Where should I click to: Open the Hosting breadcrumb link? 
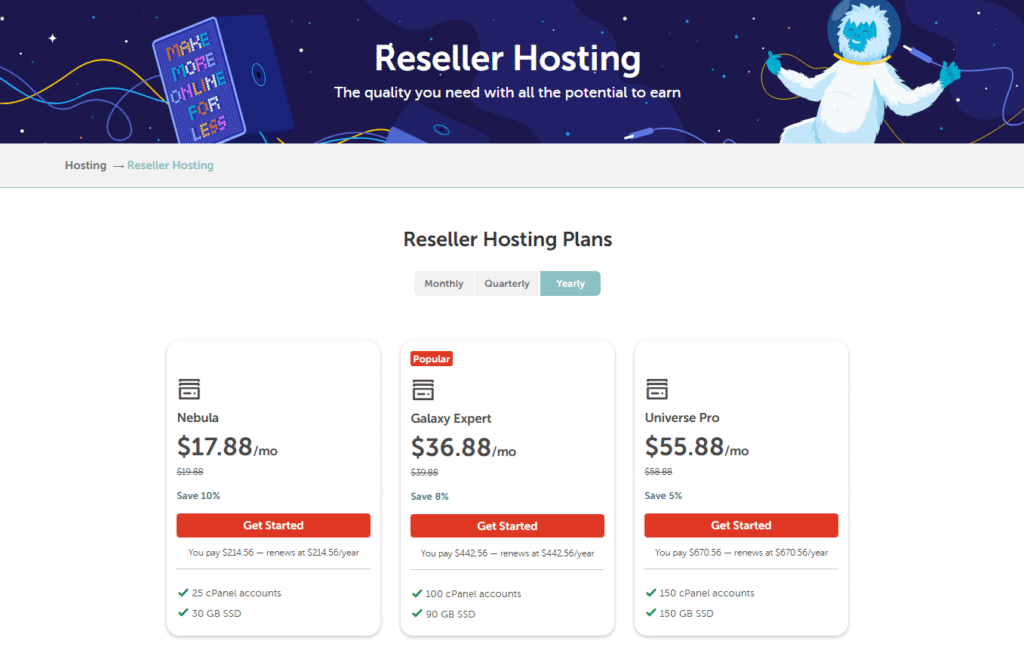pos(85,165)
